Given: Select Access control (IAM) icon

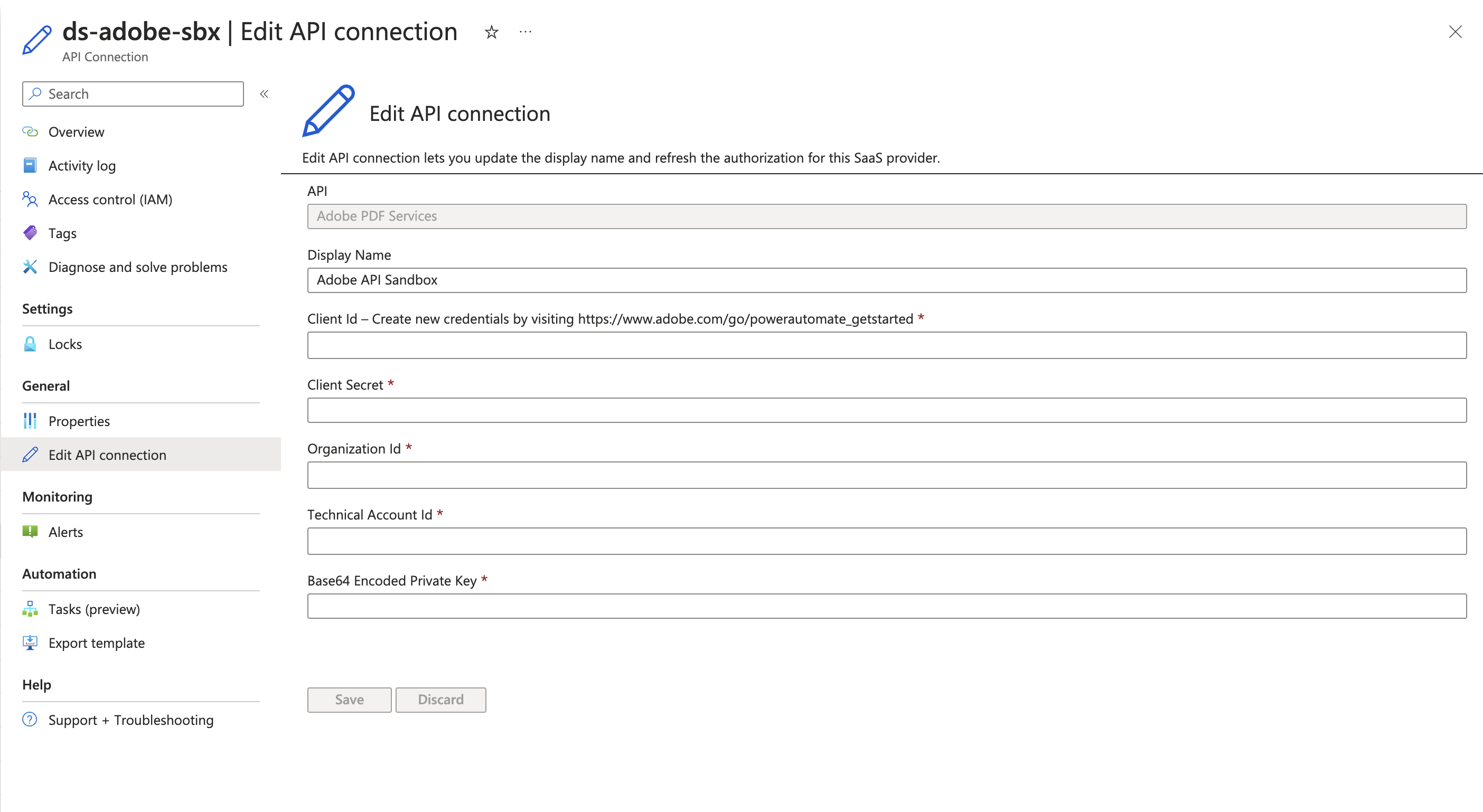Looking at the screenshot, I should (x=30, y=200).
